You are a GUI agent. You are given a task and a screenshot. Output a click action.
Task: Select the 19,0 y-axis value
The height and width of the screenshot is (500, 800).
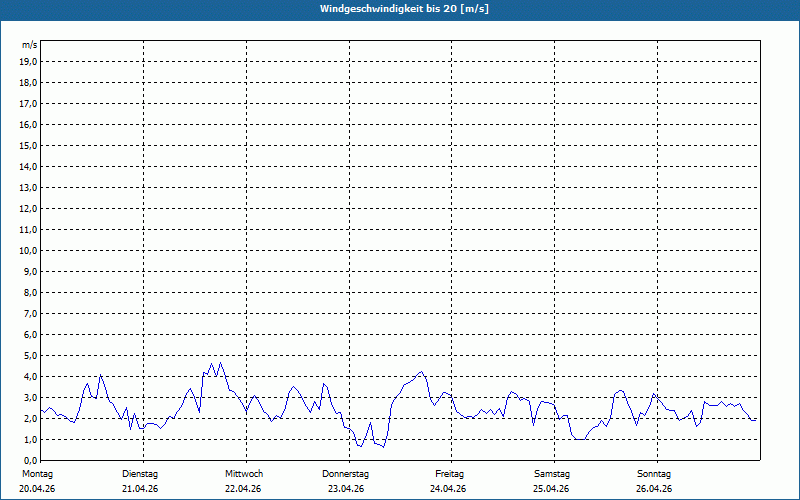click(28, 62)
